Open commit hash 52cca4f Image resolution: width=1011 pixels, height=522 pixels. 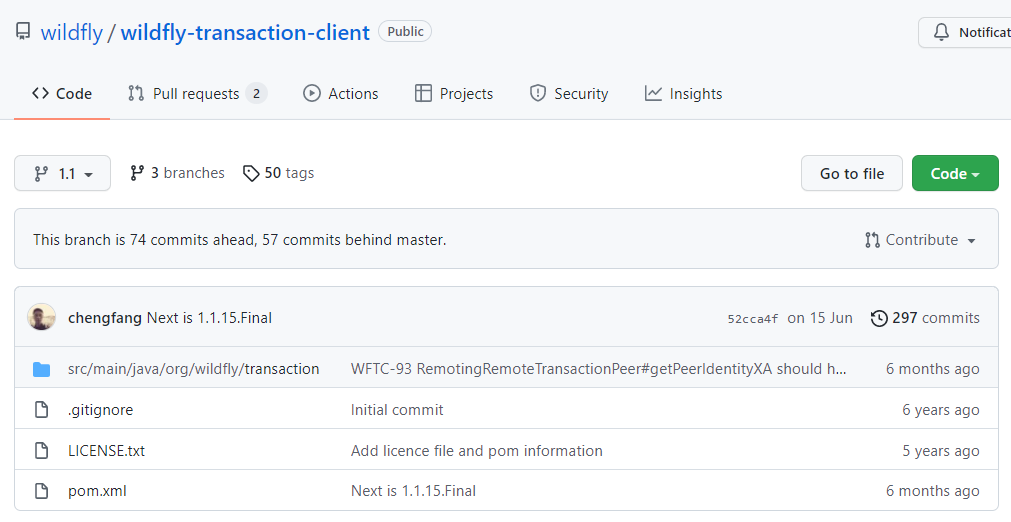(x=752, y=319)
